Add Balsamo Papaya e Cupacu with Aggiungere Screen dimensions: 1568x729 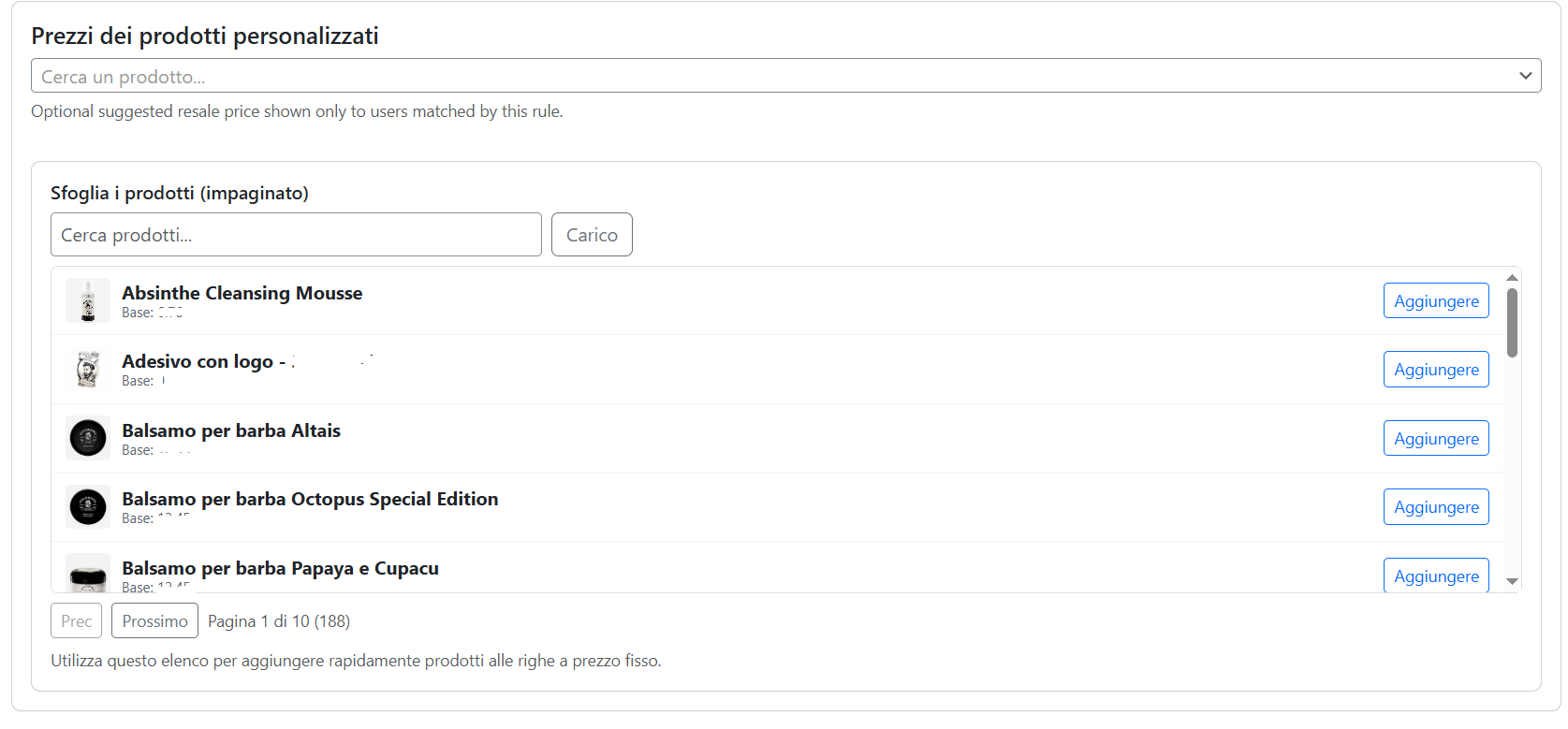(1435, 576)
